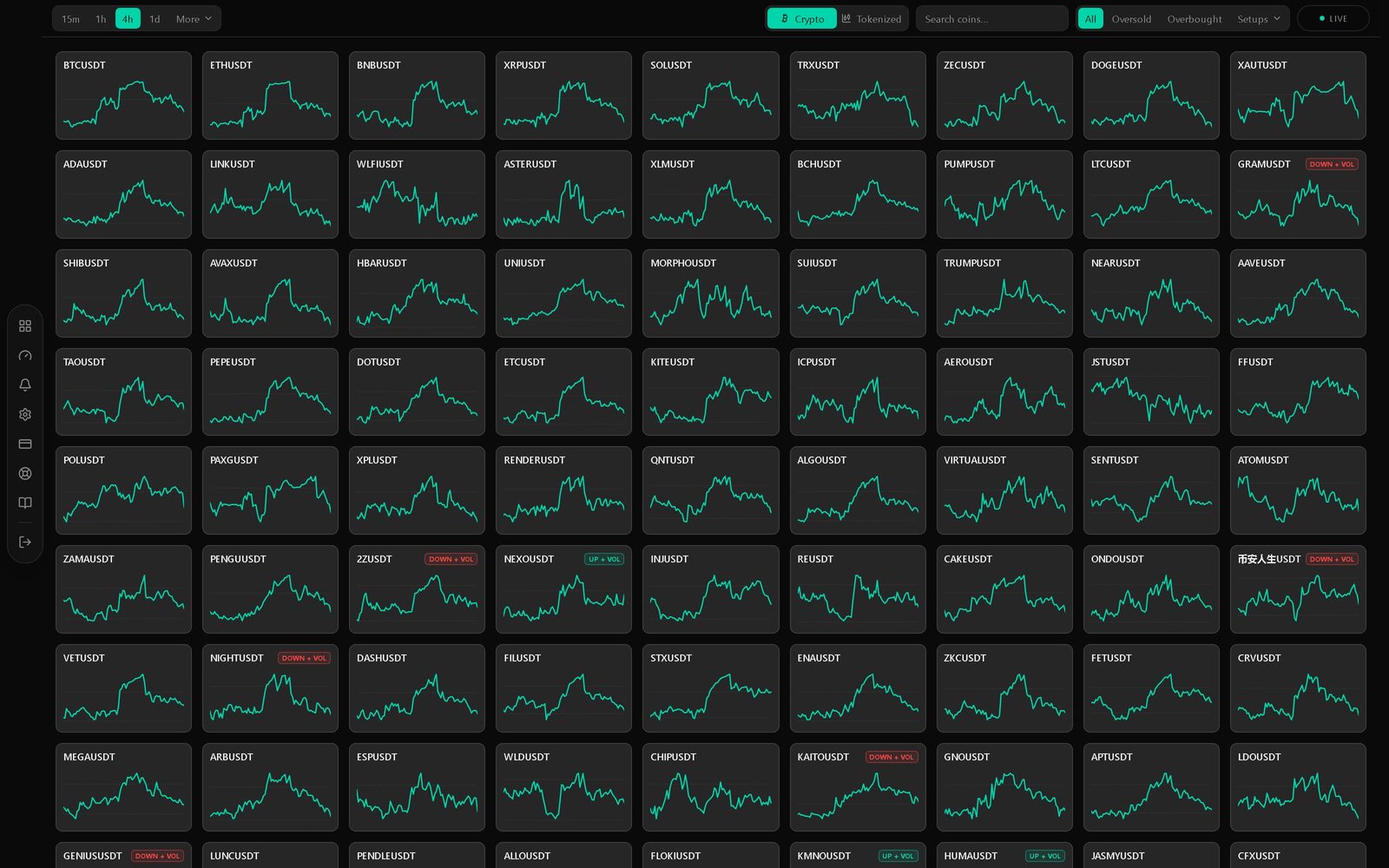Click the JASMYUSDT label text

[1117, 856]
